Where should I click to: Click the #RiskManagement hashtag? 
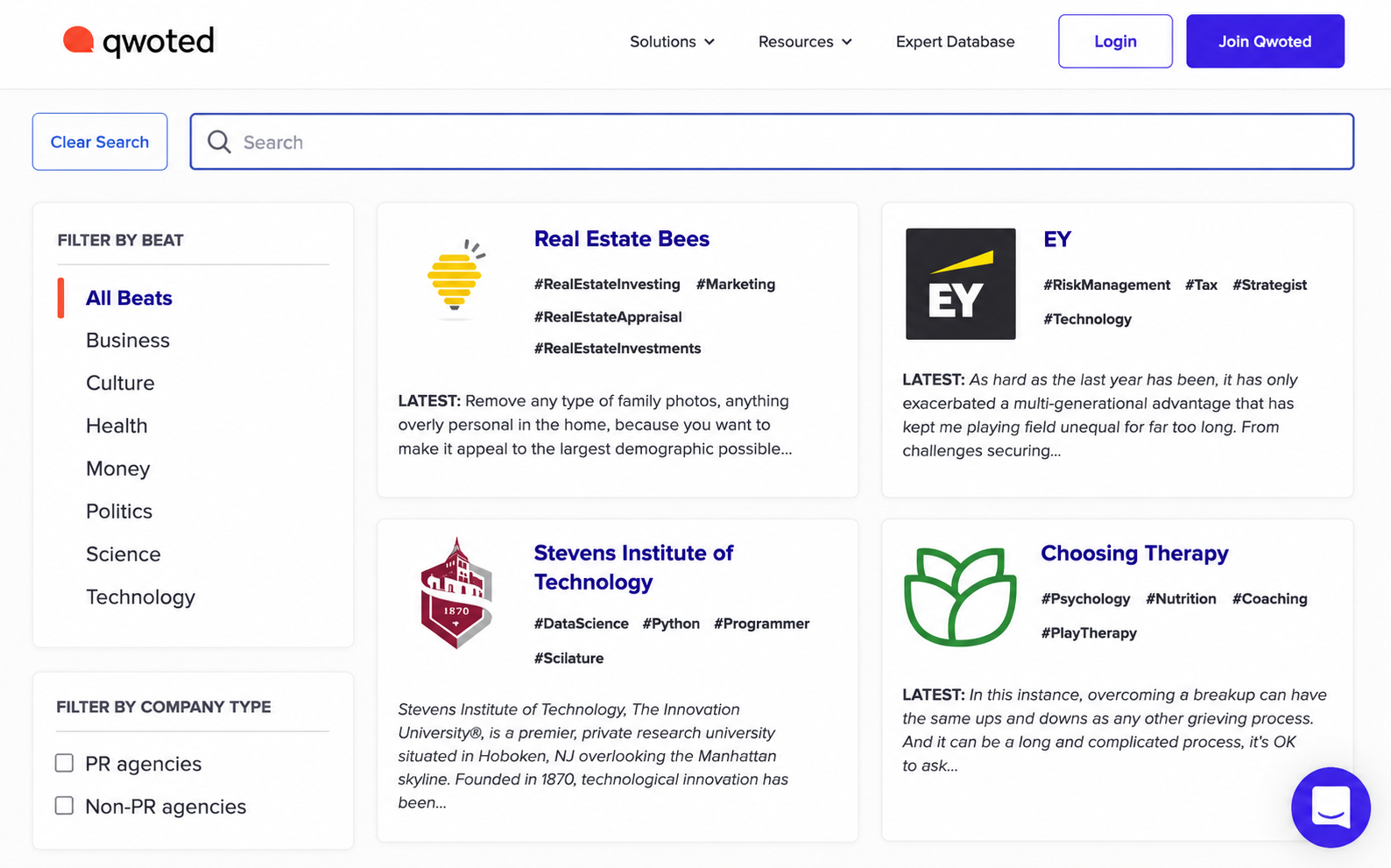pos(1106,285)
